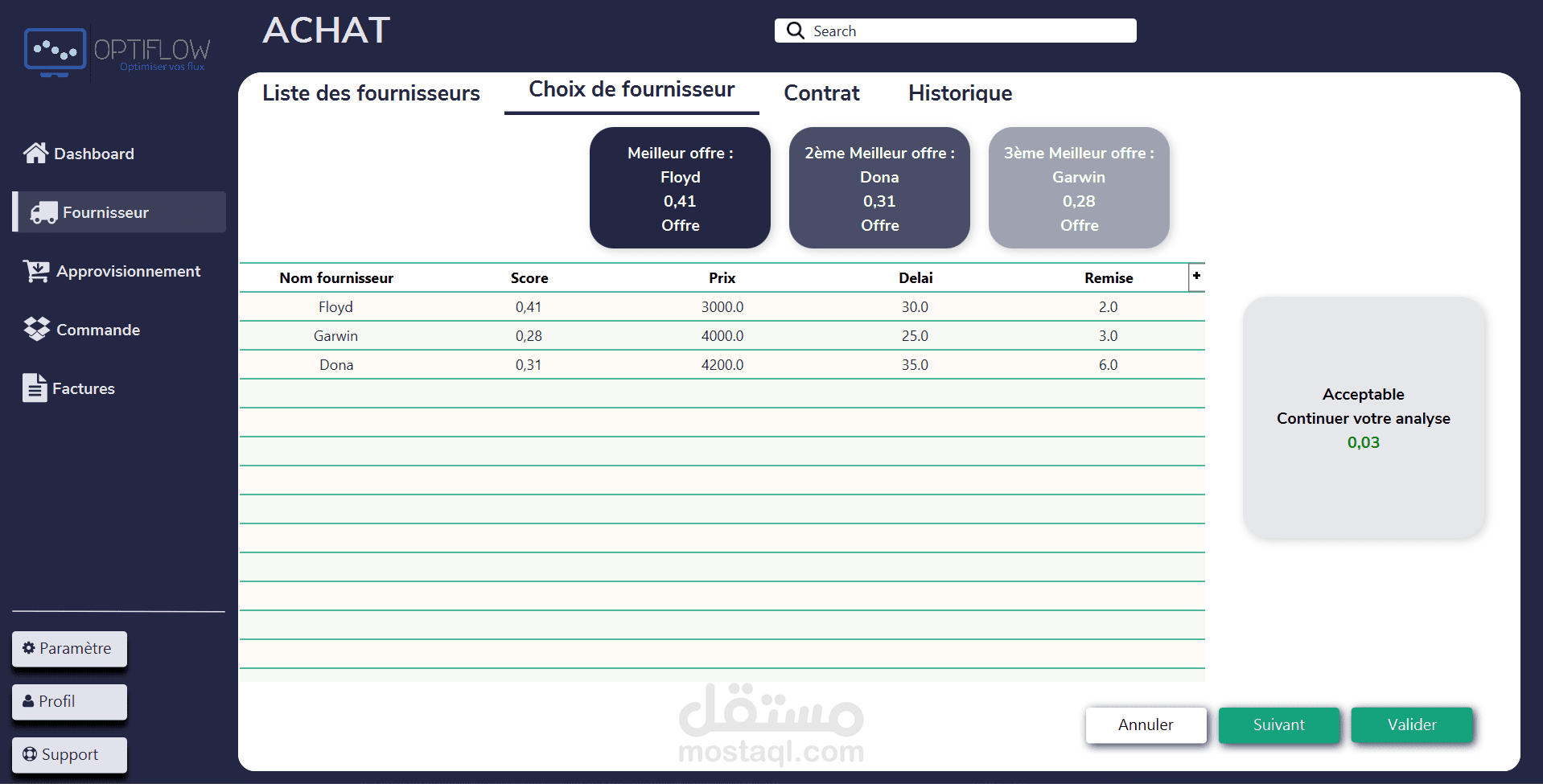Viewport: 1543px width, 784px height.
Task: Select the Floyd row name cell
Action: coord(335,306)
